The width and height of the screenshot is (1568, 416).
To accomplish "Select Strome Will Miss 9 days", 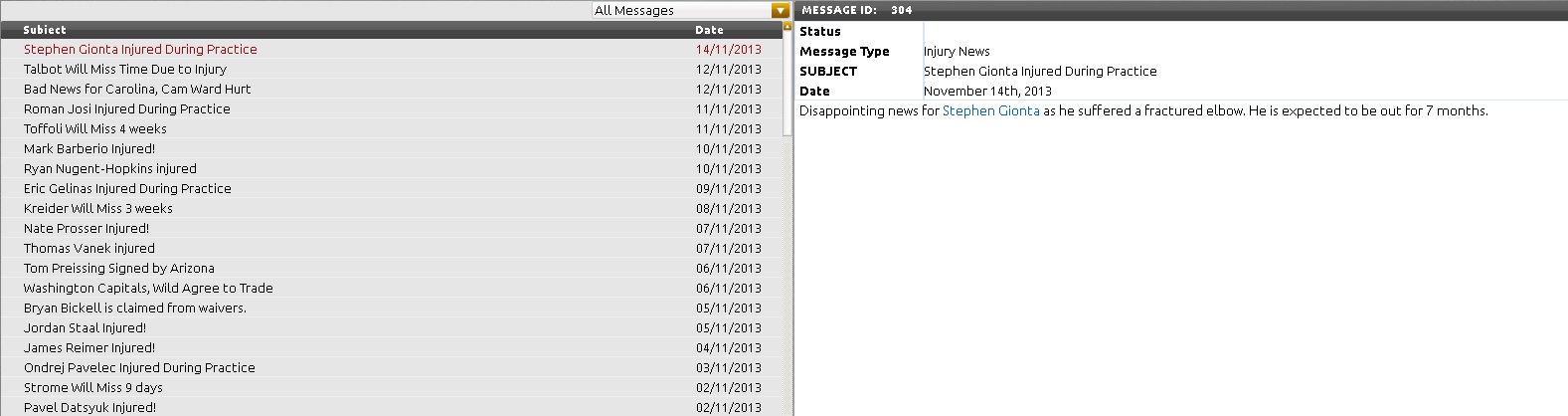I will 93,387.
